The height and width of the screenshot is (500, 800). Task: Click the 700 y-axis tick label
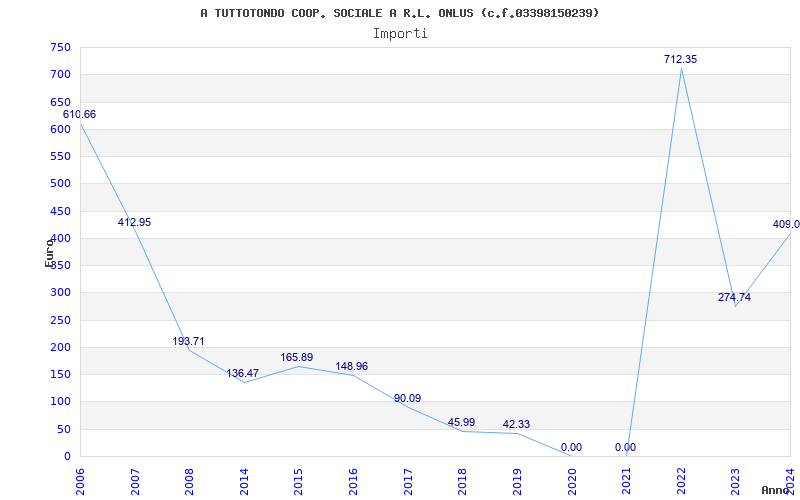[x=60, y=74]
